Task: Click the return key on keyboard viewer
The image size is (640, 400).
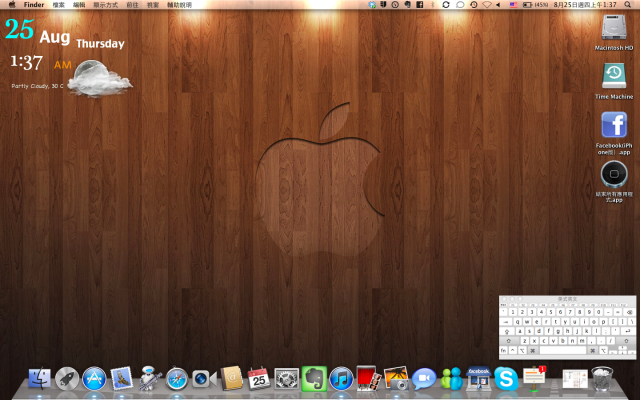Action: [629, 331]
